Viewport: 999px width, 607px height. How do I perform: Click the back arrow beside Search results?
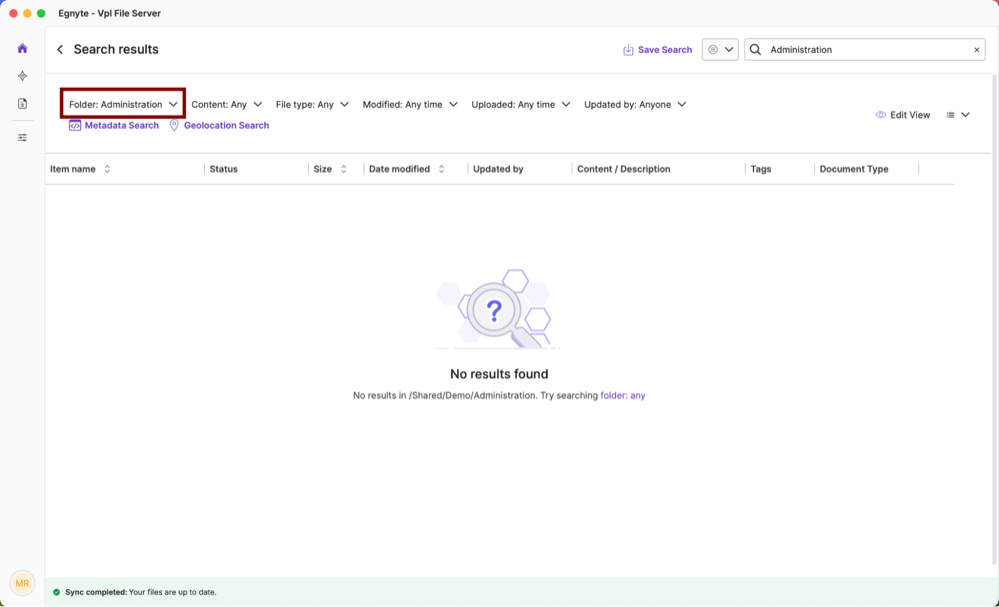(x=60, y=50)
